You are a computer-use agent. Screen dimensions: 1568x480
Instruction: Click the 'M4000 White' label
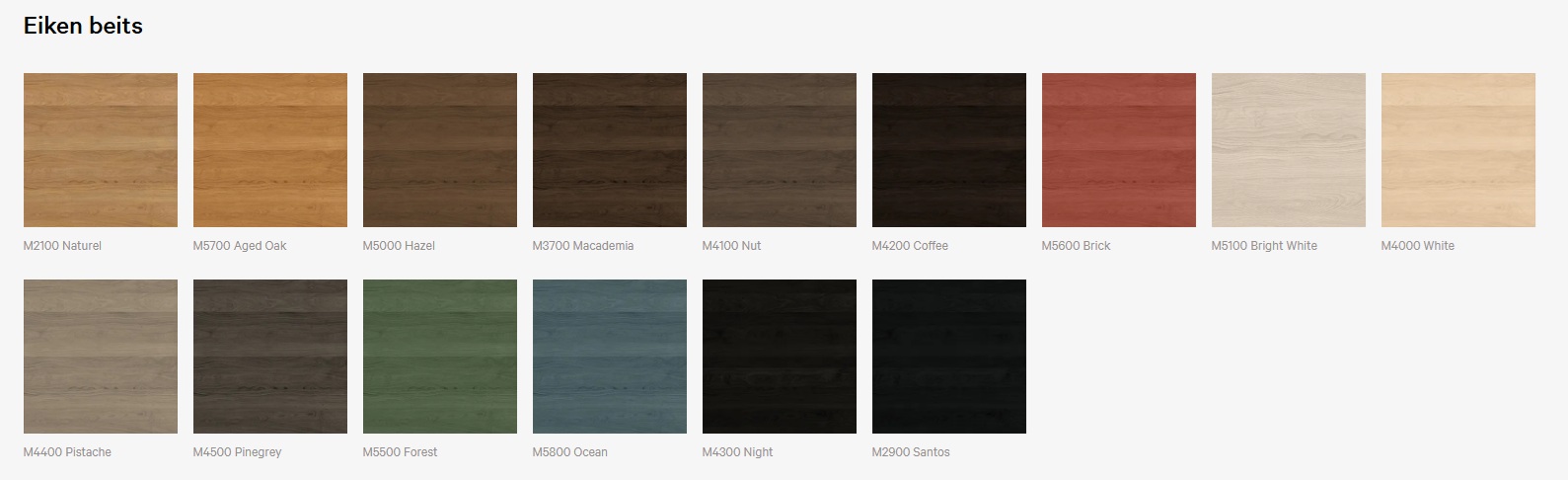point(1417,246)
